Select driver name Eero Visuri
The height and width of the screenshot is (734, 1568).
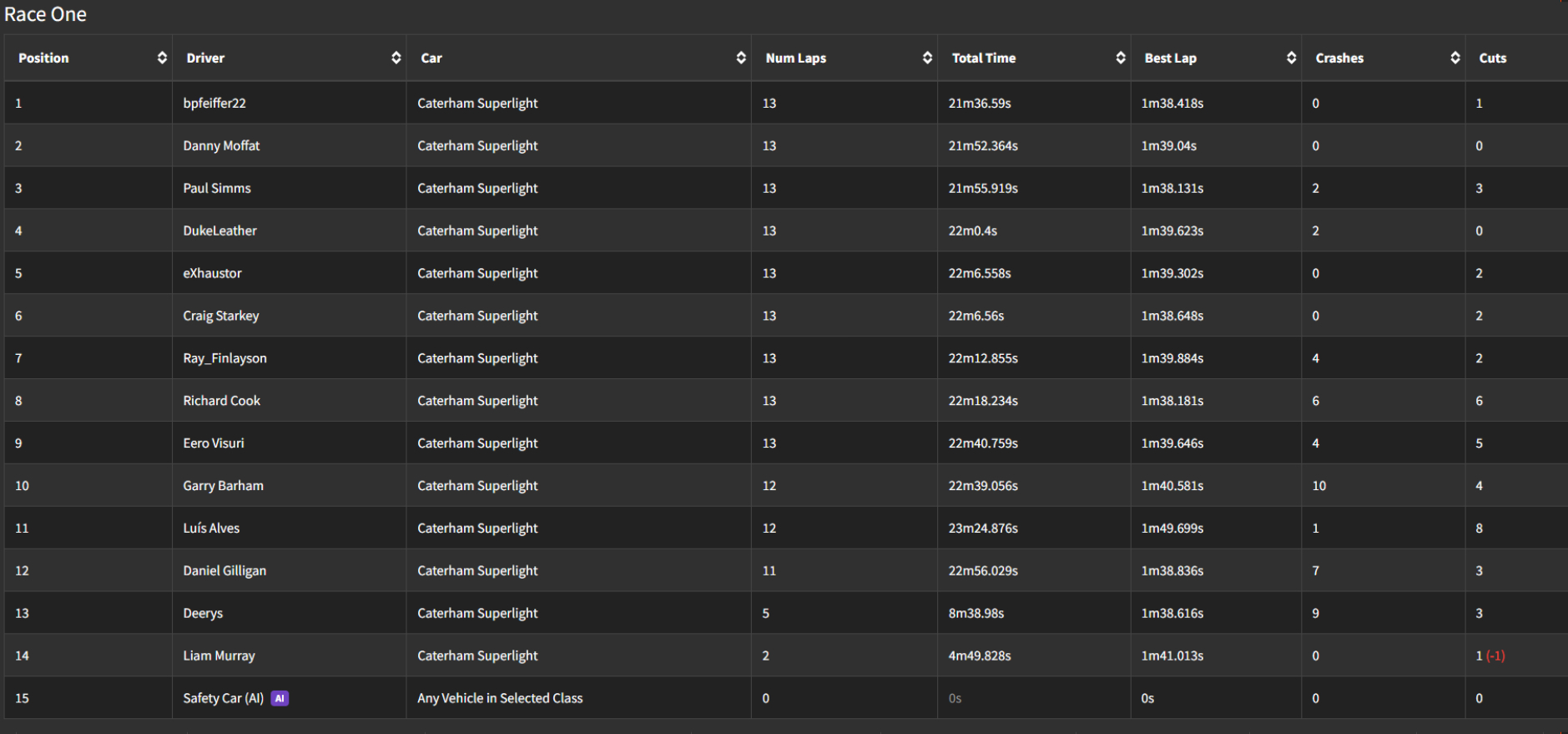pos(214,443)
